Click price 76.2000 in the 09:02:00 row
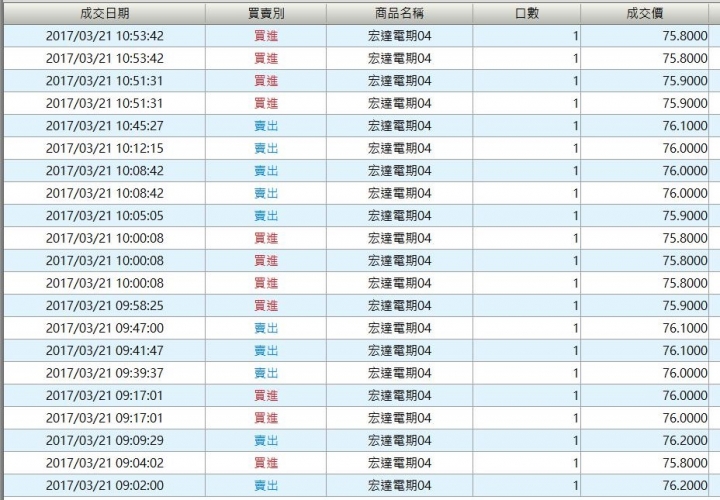 click(685, 486)
